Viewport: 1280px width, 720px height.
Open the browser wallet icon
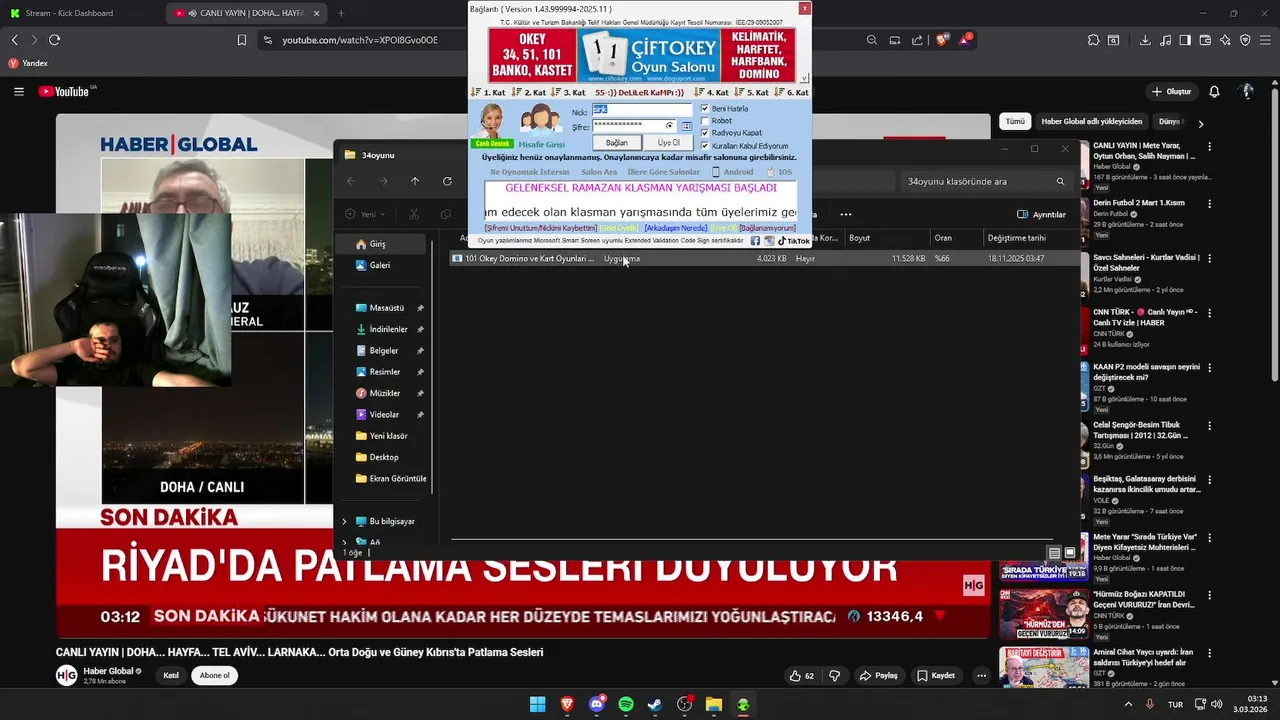click(1205, 40)
